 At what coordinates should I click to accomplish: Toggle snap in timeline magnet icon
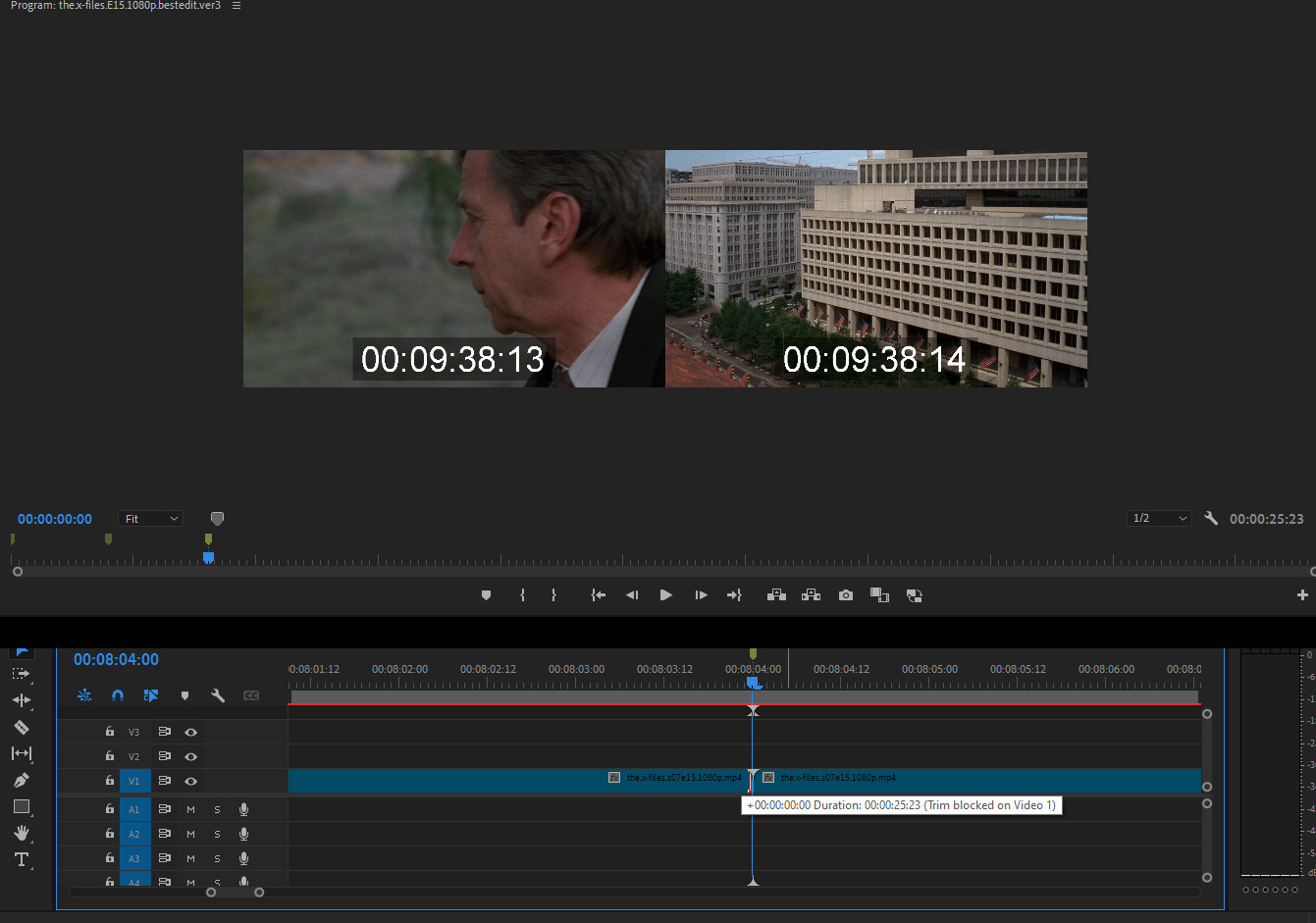tap(118, 695)
